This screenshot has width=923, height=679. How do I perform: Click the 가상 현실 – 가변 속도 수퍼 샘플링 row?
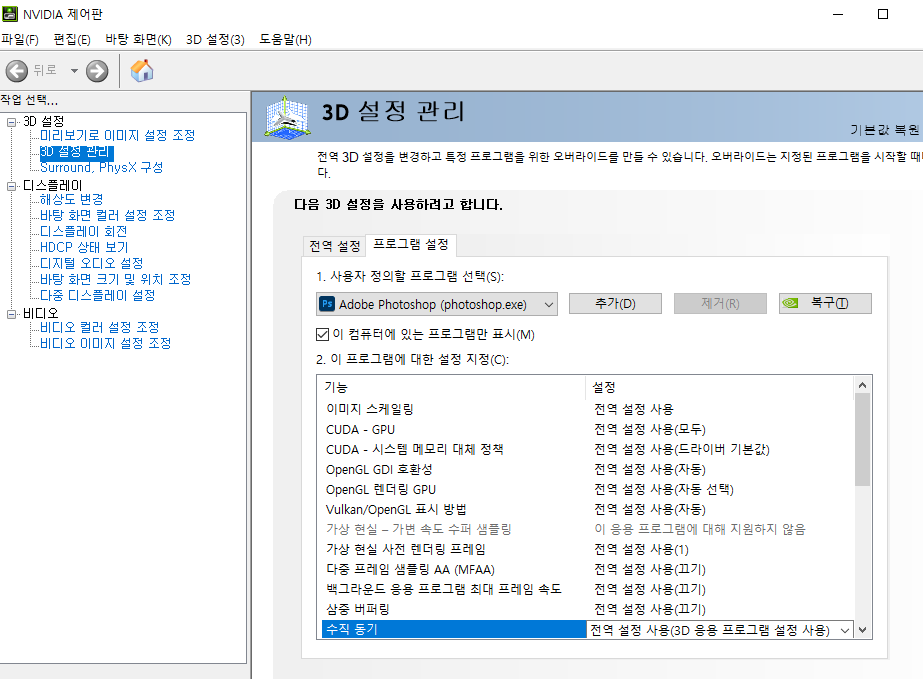[x=586, y=529]
